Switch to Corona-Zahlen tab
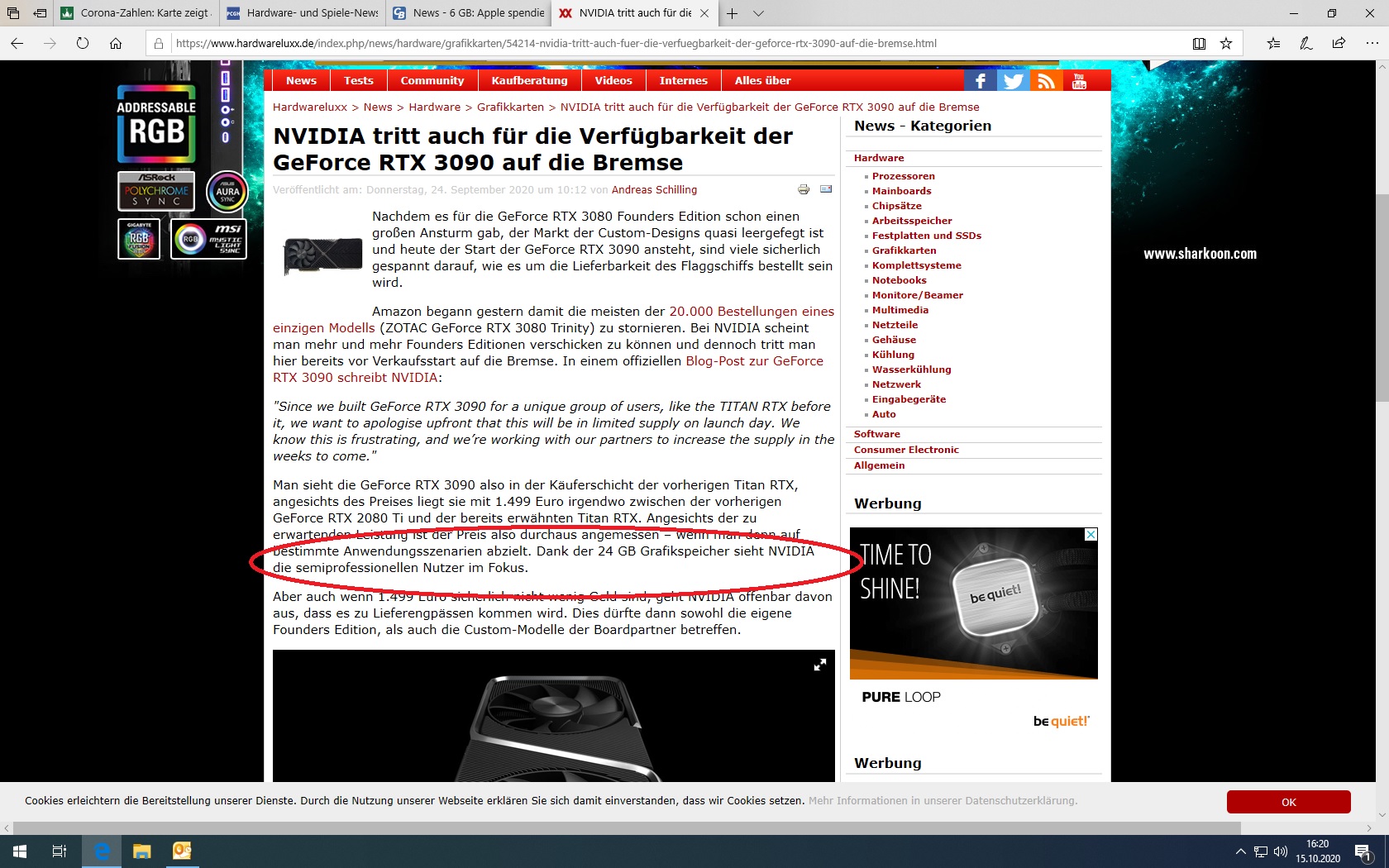 point(136,13)
